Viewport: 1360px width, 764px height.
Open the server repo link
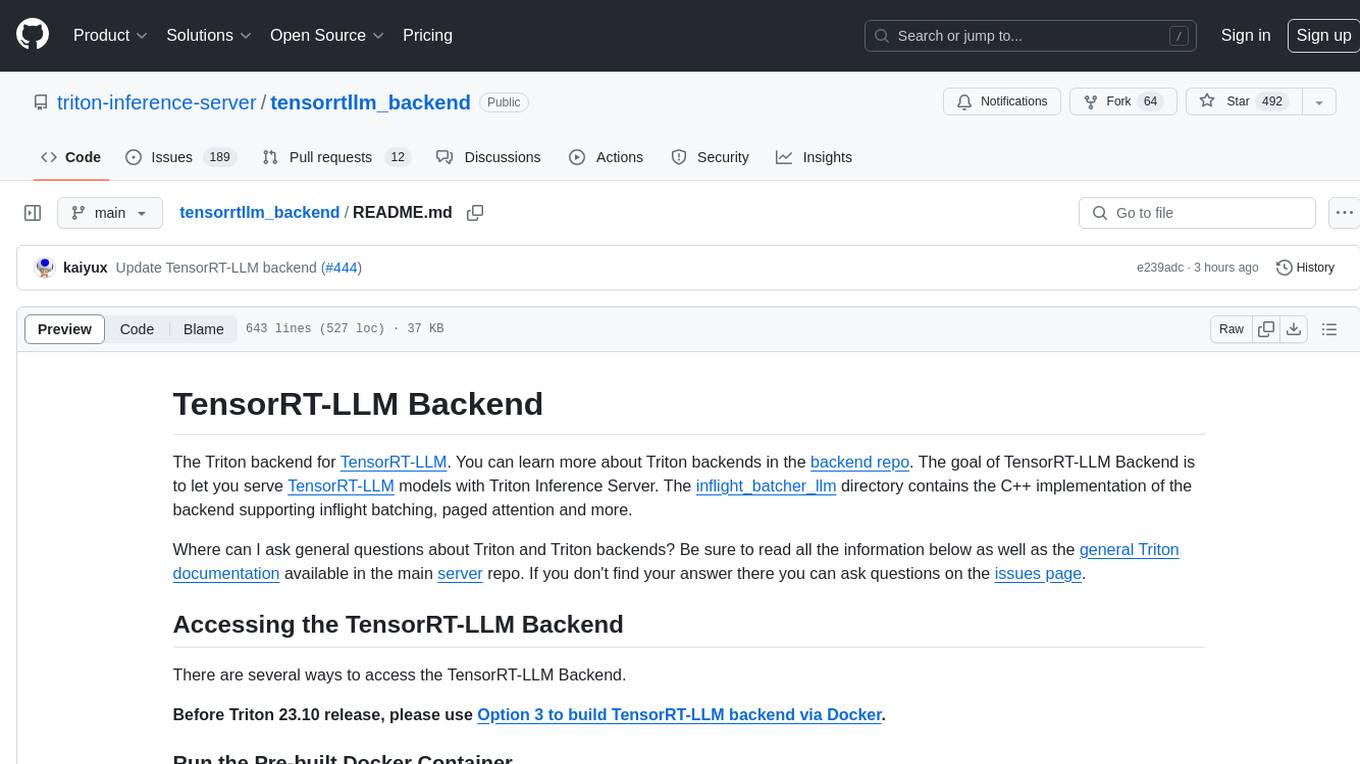(460, 574)
